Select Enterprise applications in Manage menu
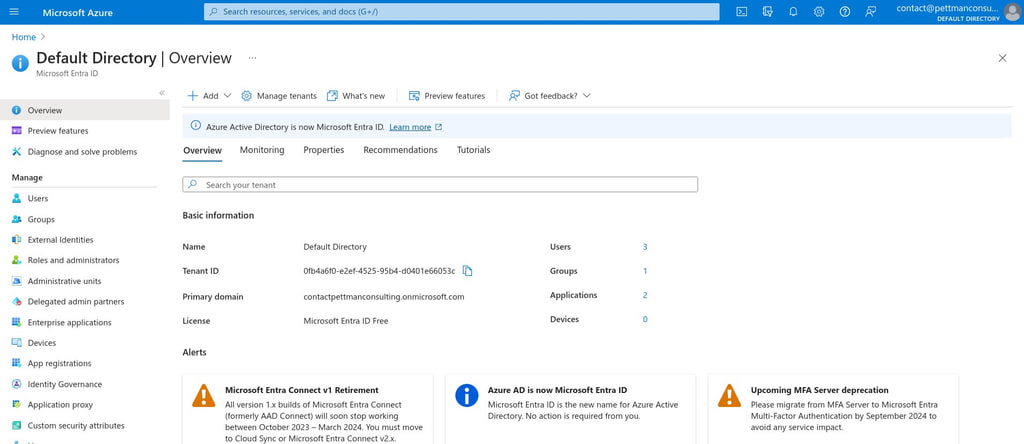 (x=69, y=323)
